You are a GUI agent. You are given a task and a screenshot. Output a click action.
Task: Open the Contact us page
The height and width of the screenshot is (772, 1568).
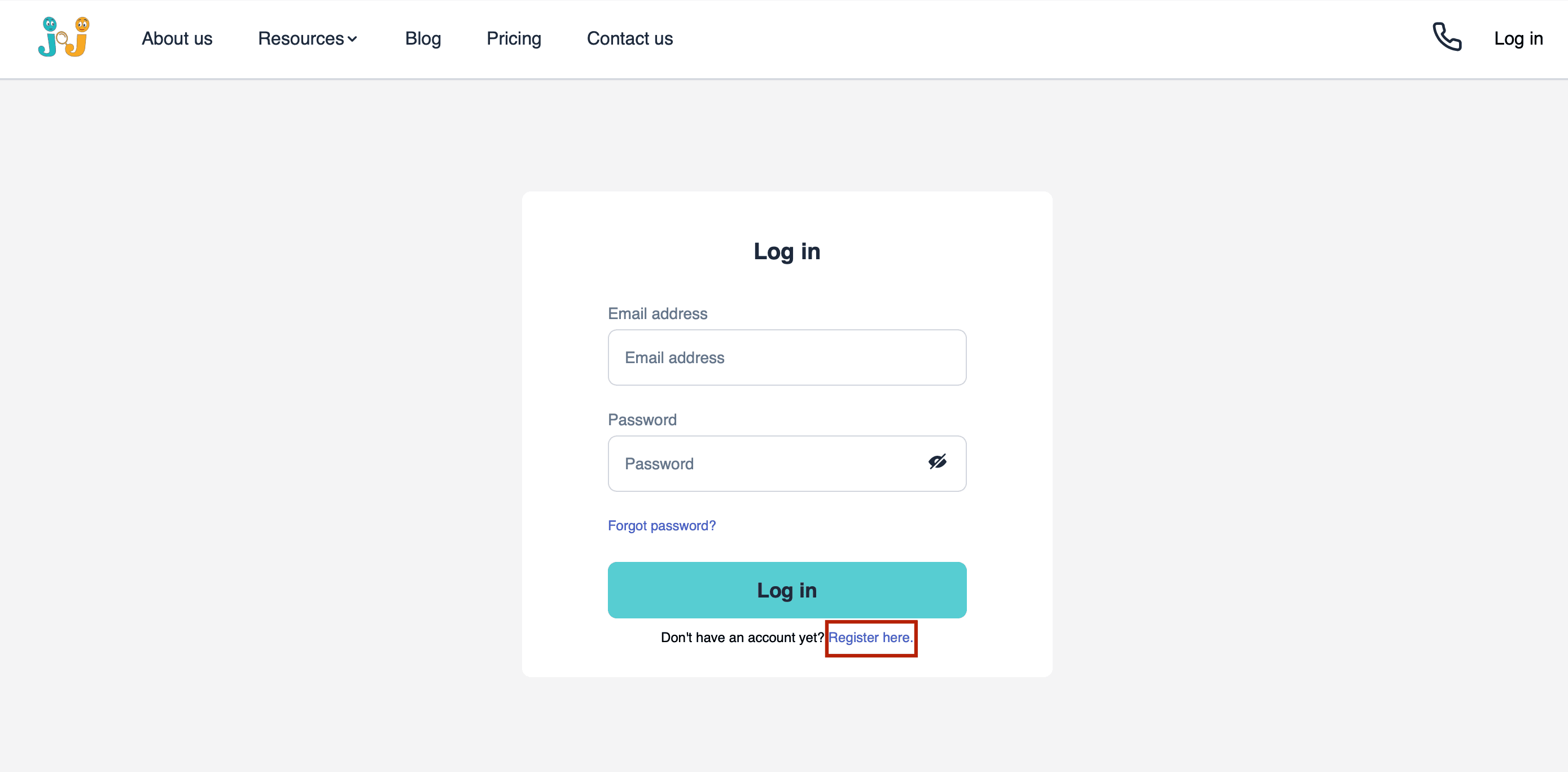pyautogui.click(x=630, y=38)
